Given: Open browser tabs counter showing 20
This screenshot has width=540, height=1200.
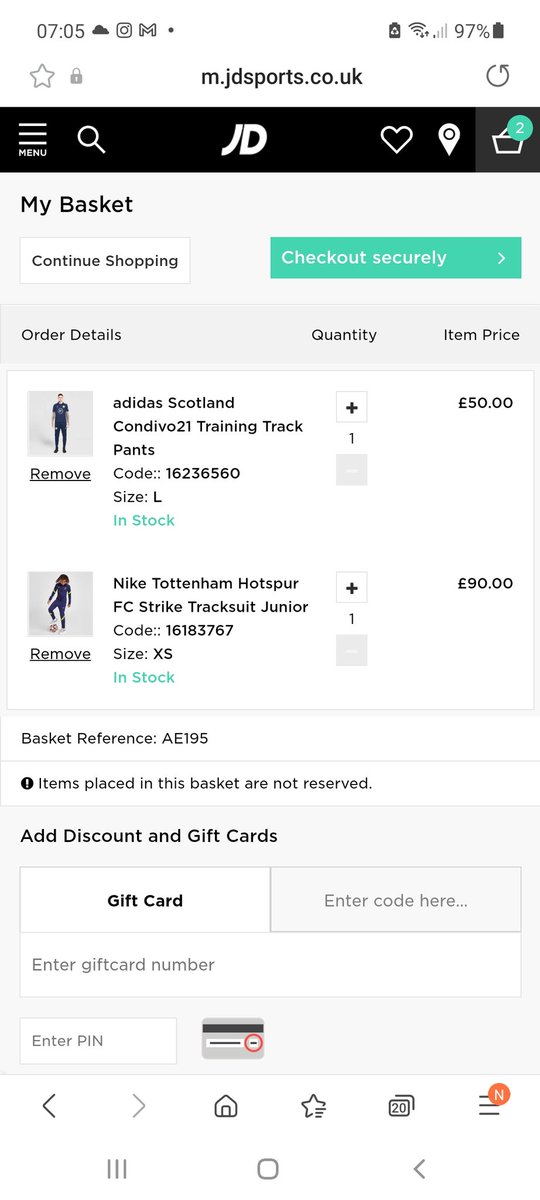Looking at the screenshot, I should click(401, 1105).
